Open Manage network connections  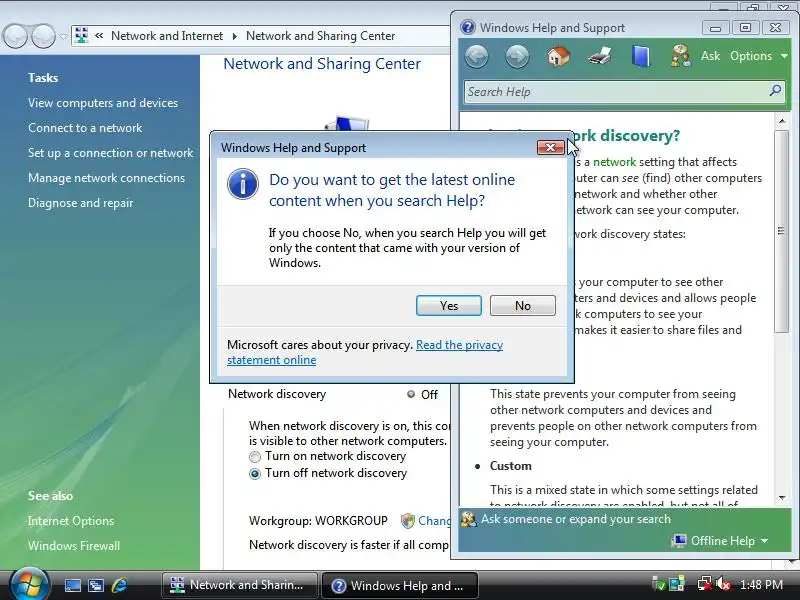click(107, 178)
